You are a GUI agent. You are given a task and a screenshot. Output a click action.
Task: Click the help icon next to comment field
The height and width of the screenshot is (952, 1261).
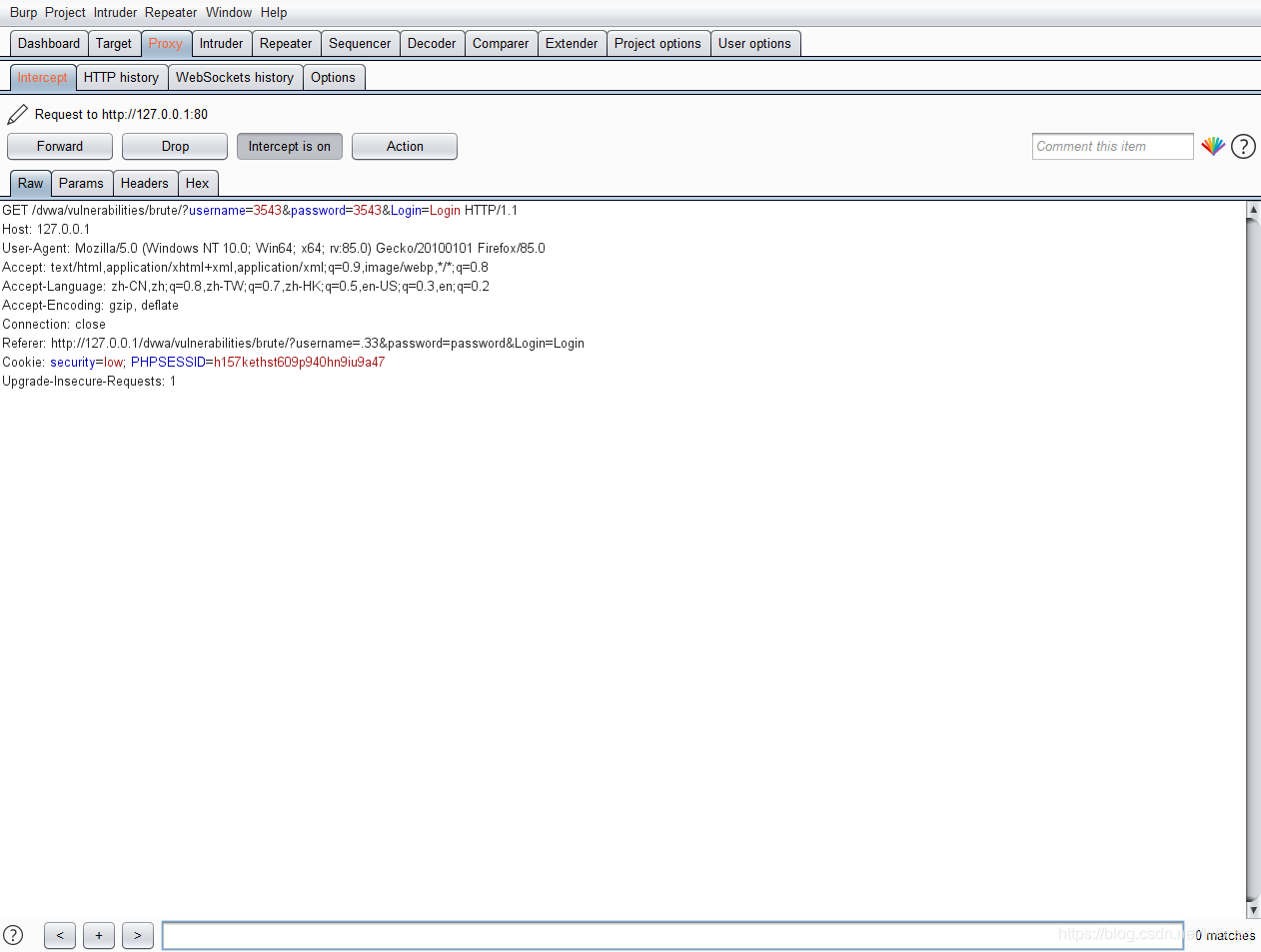pos(1243,147)
